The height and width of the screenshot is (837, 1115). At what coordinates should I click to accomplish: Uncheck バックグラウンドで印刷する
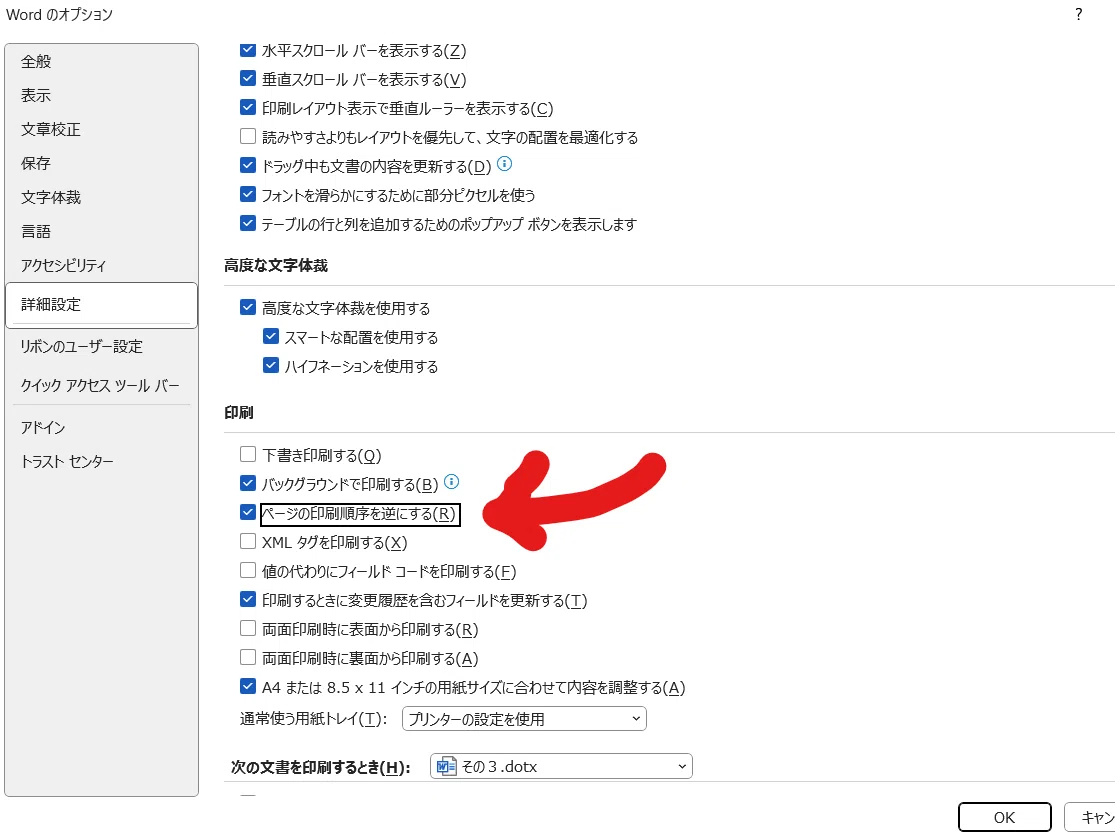point(247,484)
